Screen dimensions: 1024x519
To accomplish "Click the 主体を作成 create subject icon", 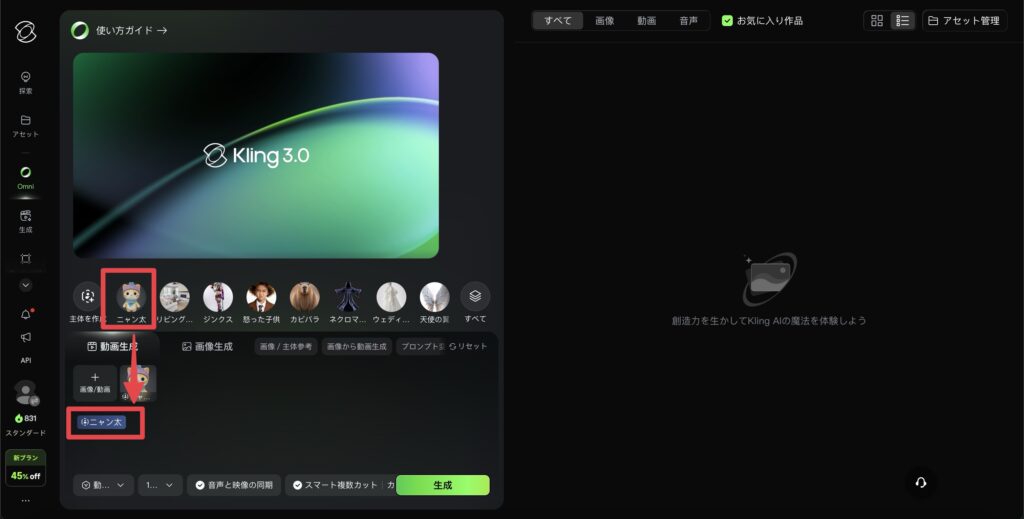I will [x=88, y=297].
